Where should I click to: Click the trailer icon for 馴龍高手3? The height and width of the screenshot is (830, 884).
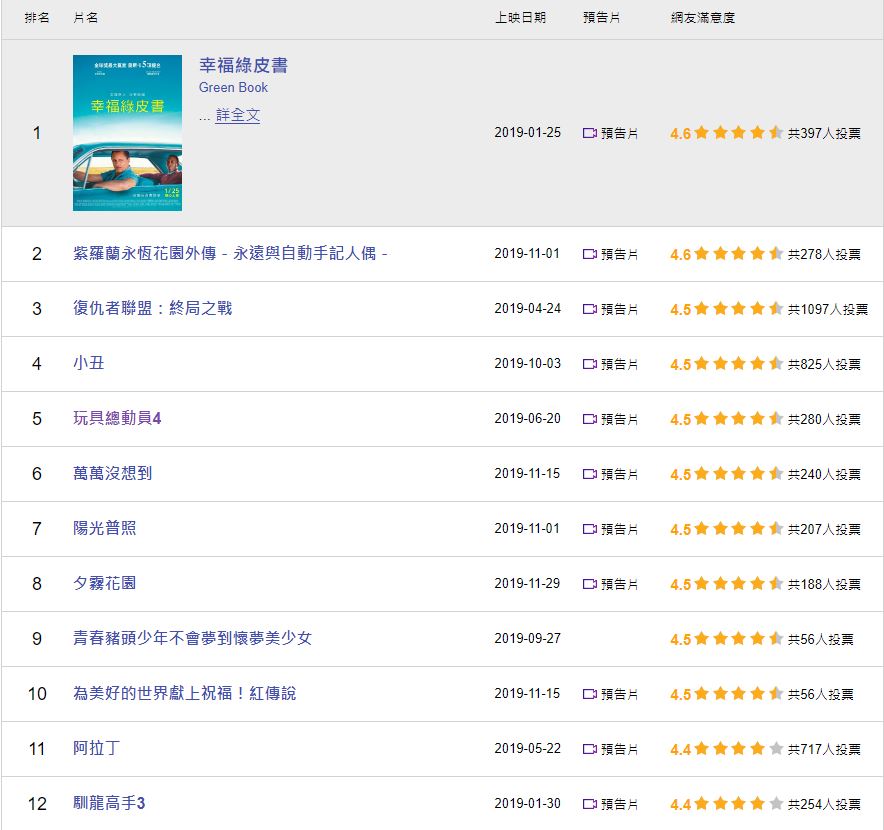coord(590,804)
